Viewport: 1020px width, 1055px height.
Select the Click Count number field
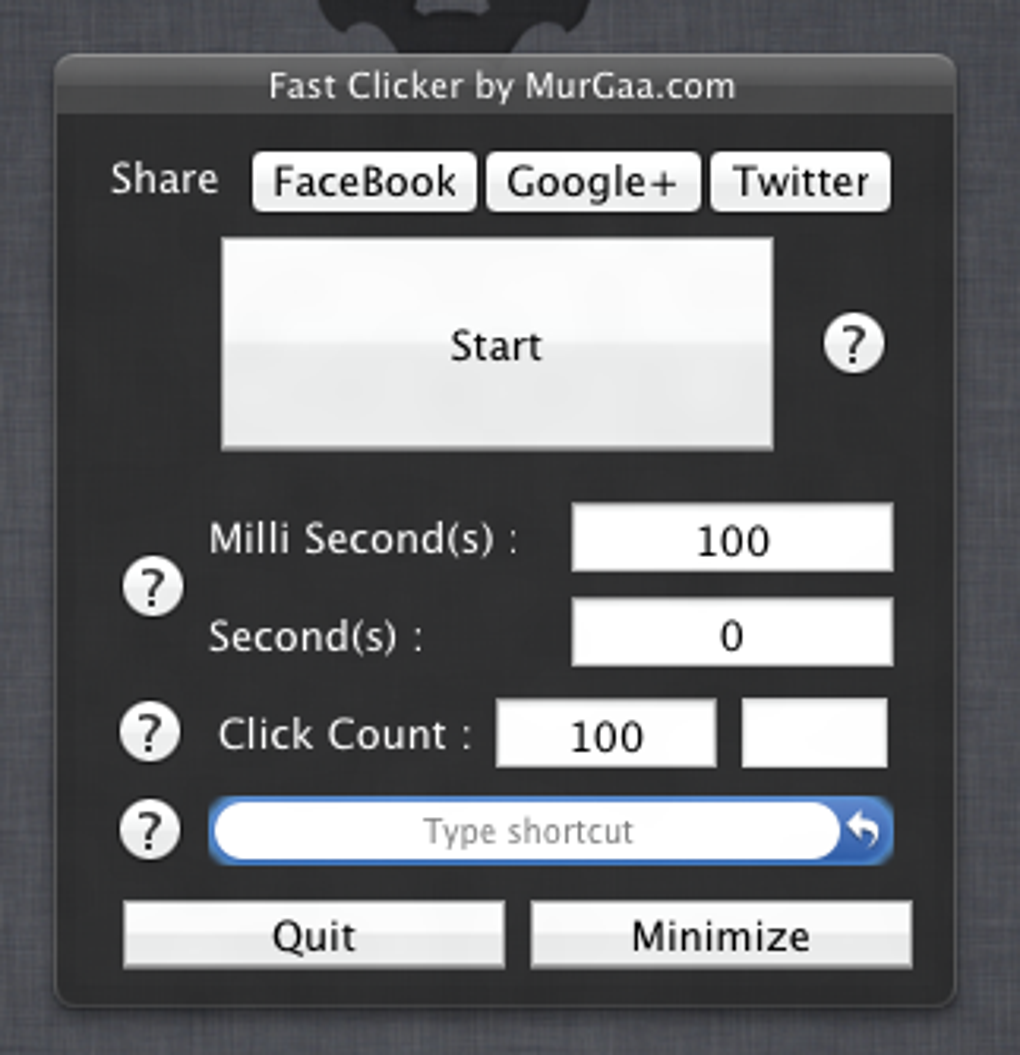pyautogui.click(x=606, y=734)
